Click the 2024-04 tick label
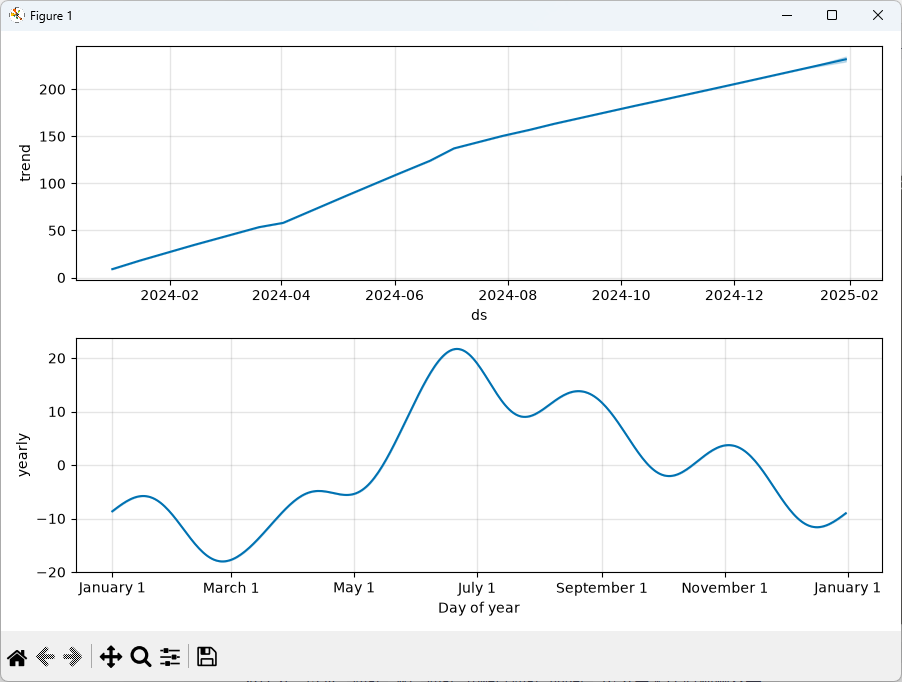The height and width of the screenshot is (682, 902). [x=281, y=296]
